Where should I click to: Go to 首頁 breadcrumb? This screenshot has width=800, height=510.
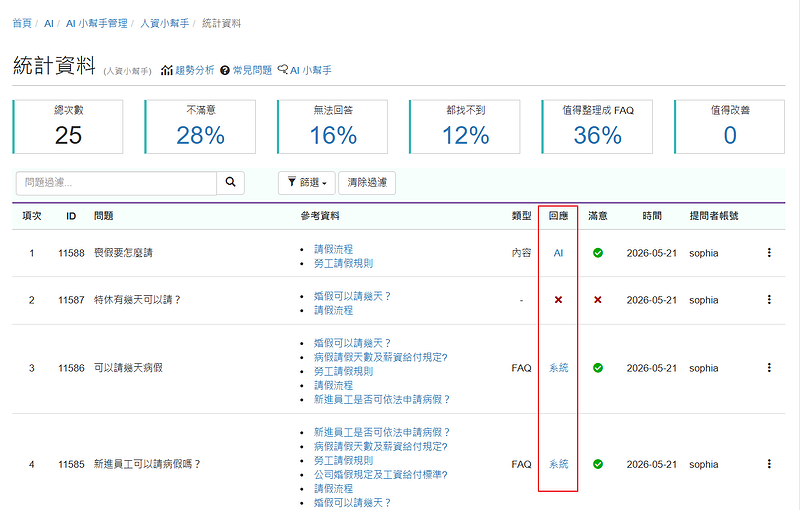coord(22,23)
